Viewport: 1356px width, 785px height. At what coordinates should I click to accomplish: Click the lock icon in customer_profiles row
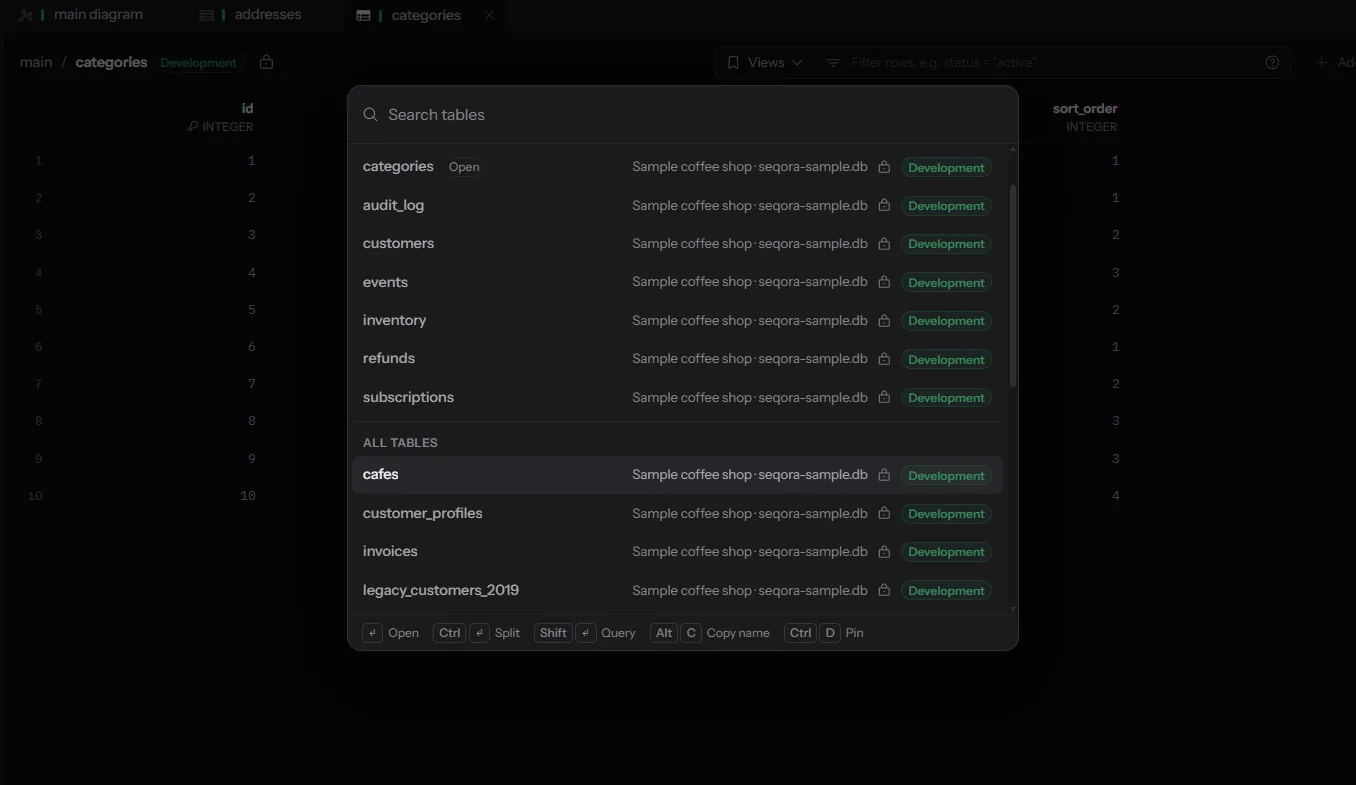point(884,513)
